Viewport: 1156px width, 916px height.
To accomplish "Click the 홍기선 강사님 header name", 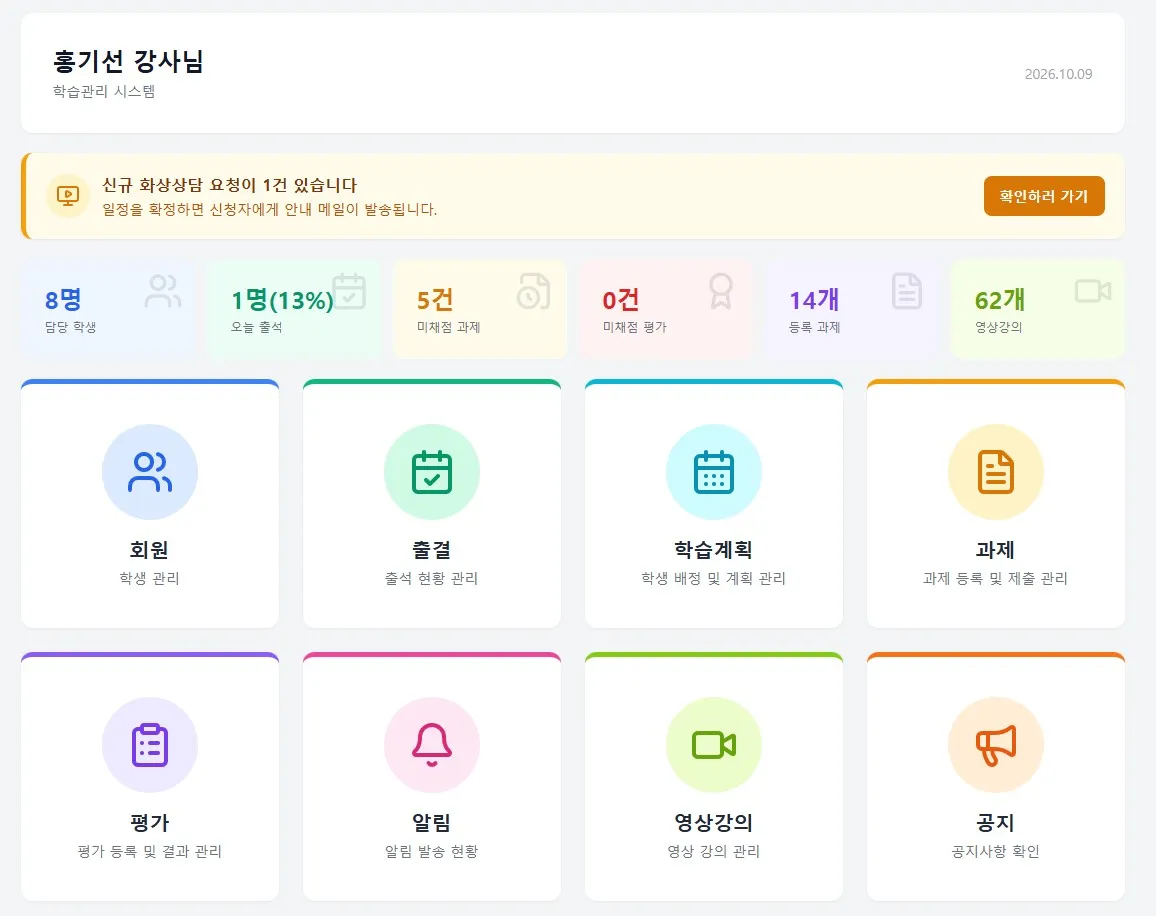I will point(128,61).
